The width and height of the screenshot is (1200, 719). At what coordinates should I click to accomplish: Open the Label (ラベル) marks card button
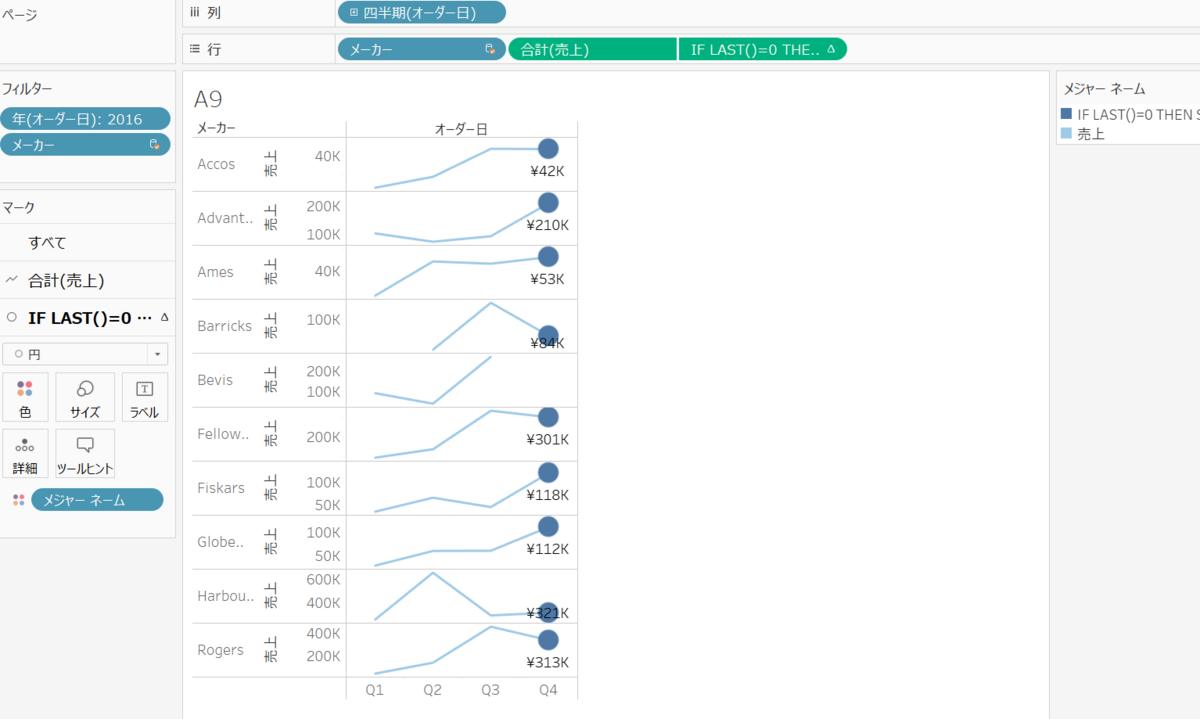pos(144,397)
